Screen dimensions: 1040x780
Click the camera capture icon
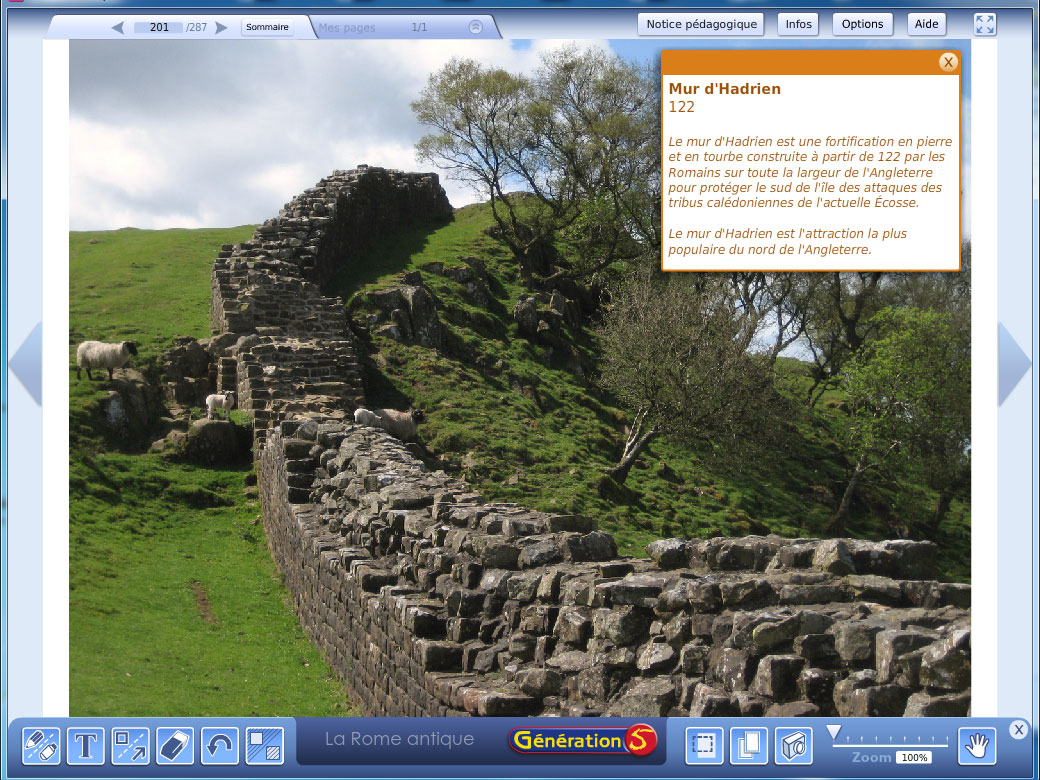793,745
